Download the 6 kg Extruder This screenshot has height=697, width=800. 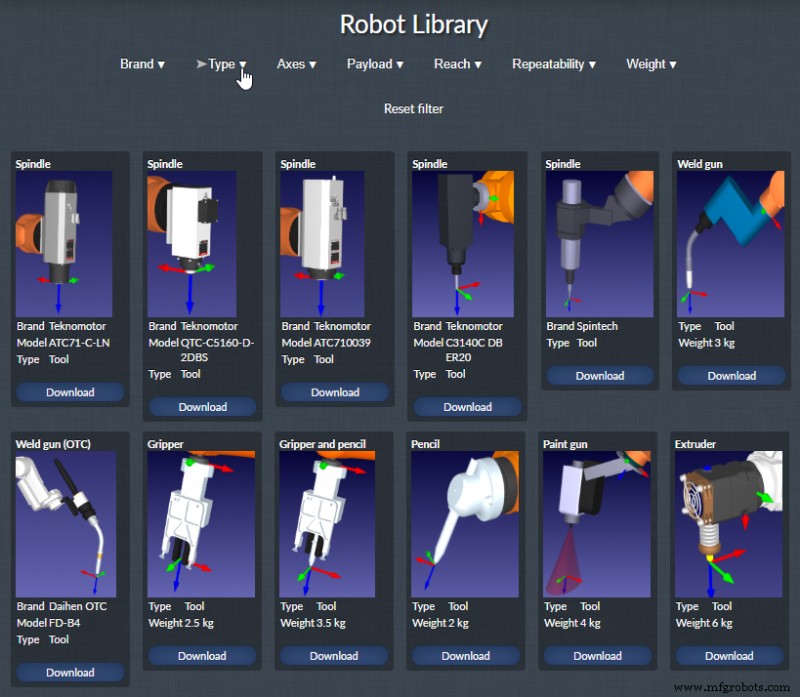tap(731, 656)
